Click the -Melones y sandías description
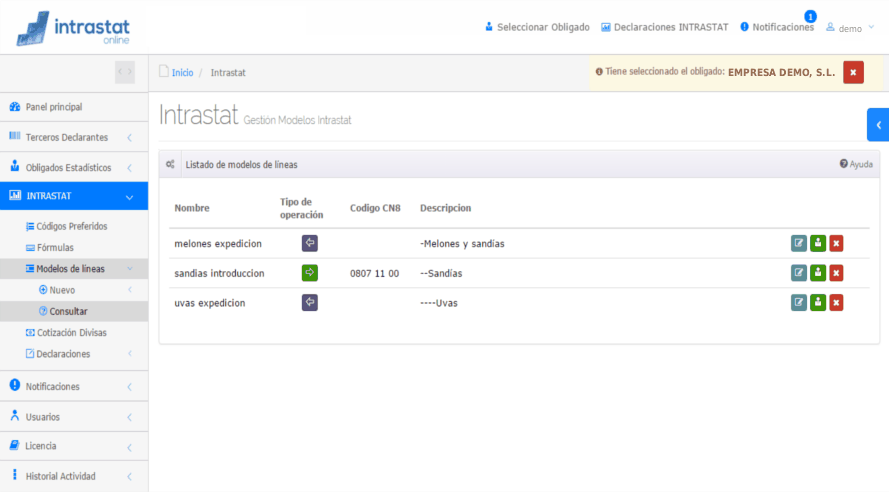Image resolution: width=889 pixels, height=492 pixels. pyautogui.click(x=462, y=244)
